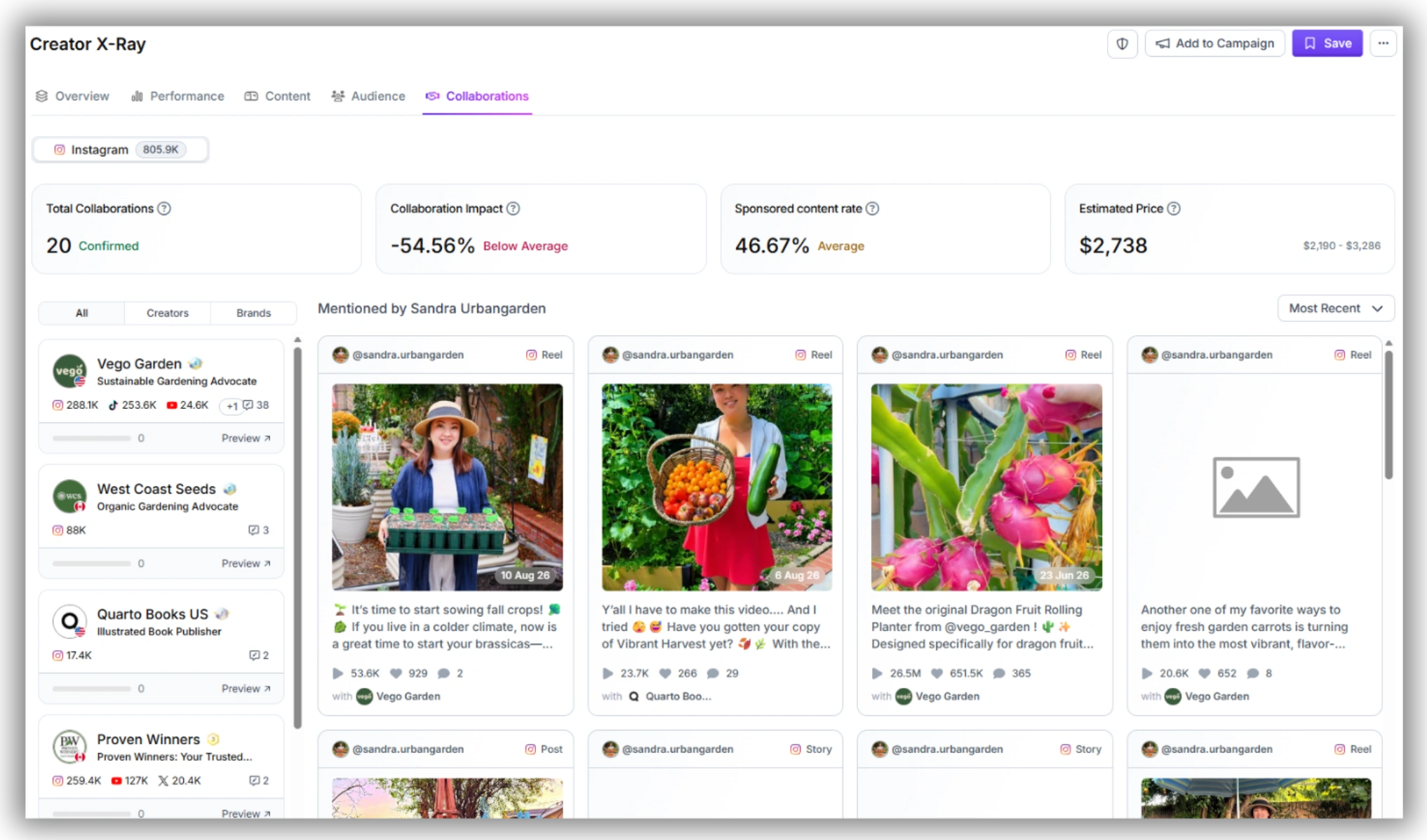Image resolution: width=1427 pixels, height=840 pixels.
Task: Go to the Content tab
Action: click(x=278, y=96)
